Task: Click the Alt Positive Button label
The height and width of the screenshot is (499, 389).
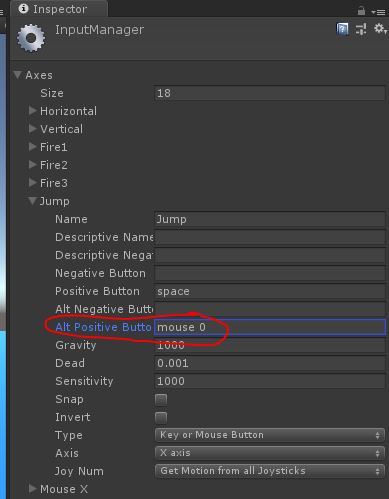Action: (x=103, y=327)
